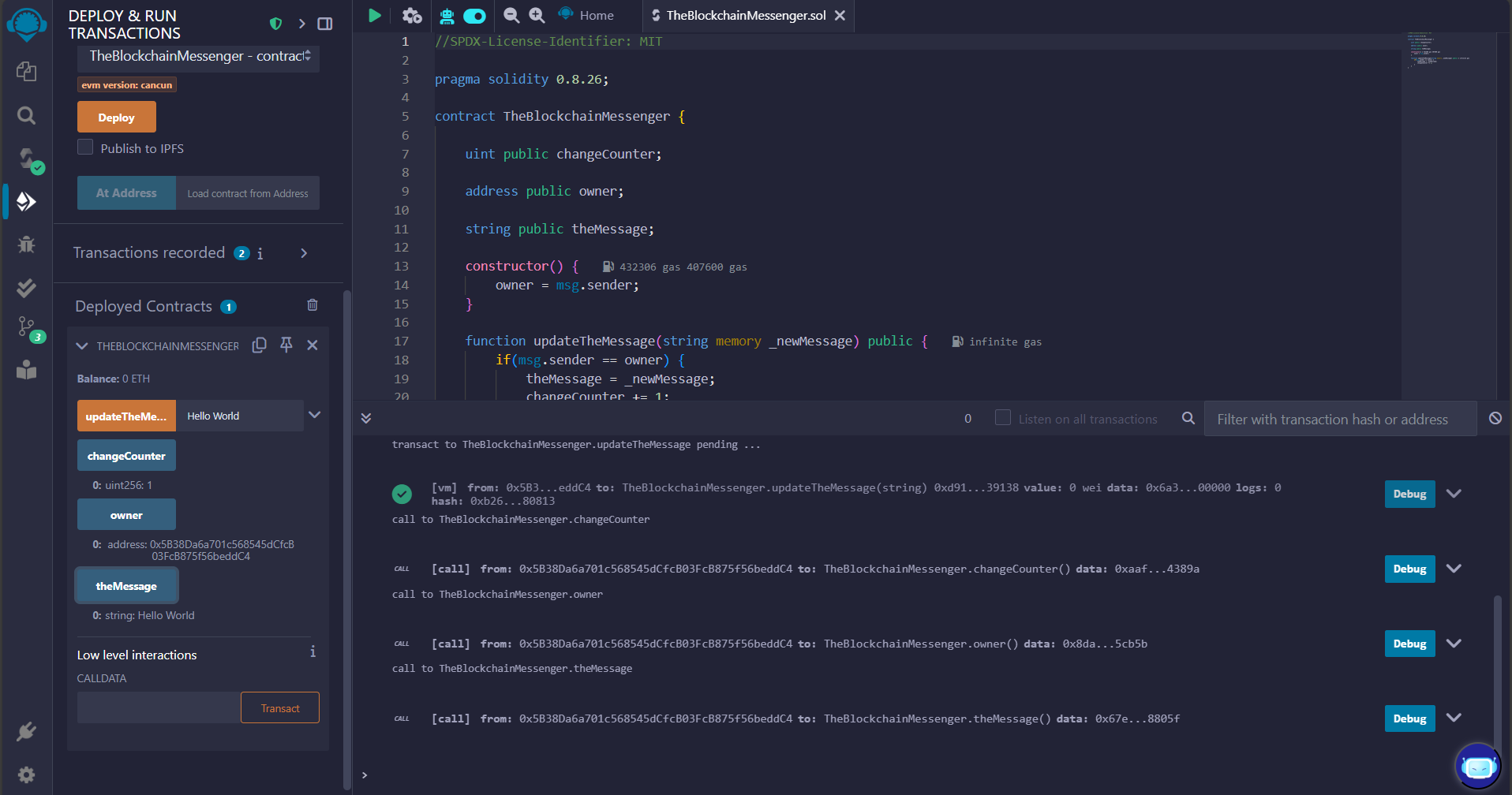Screen dimensions: 1512x795
Task: Copy the deployed contract address
Action: tap(259, 345)
